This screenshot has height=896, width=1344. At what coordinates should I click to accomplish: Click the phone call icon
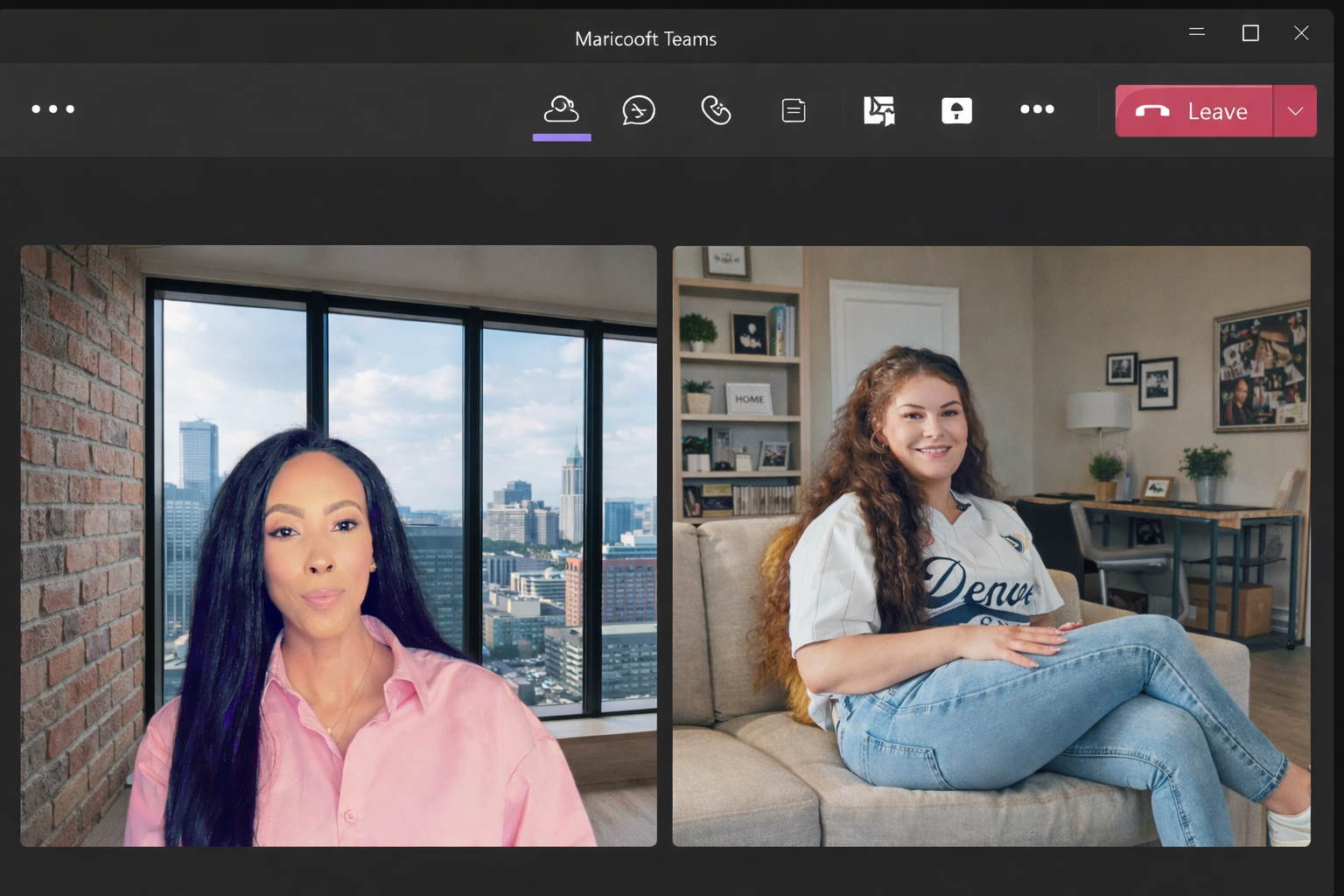(716, 110)
